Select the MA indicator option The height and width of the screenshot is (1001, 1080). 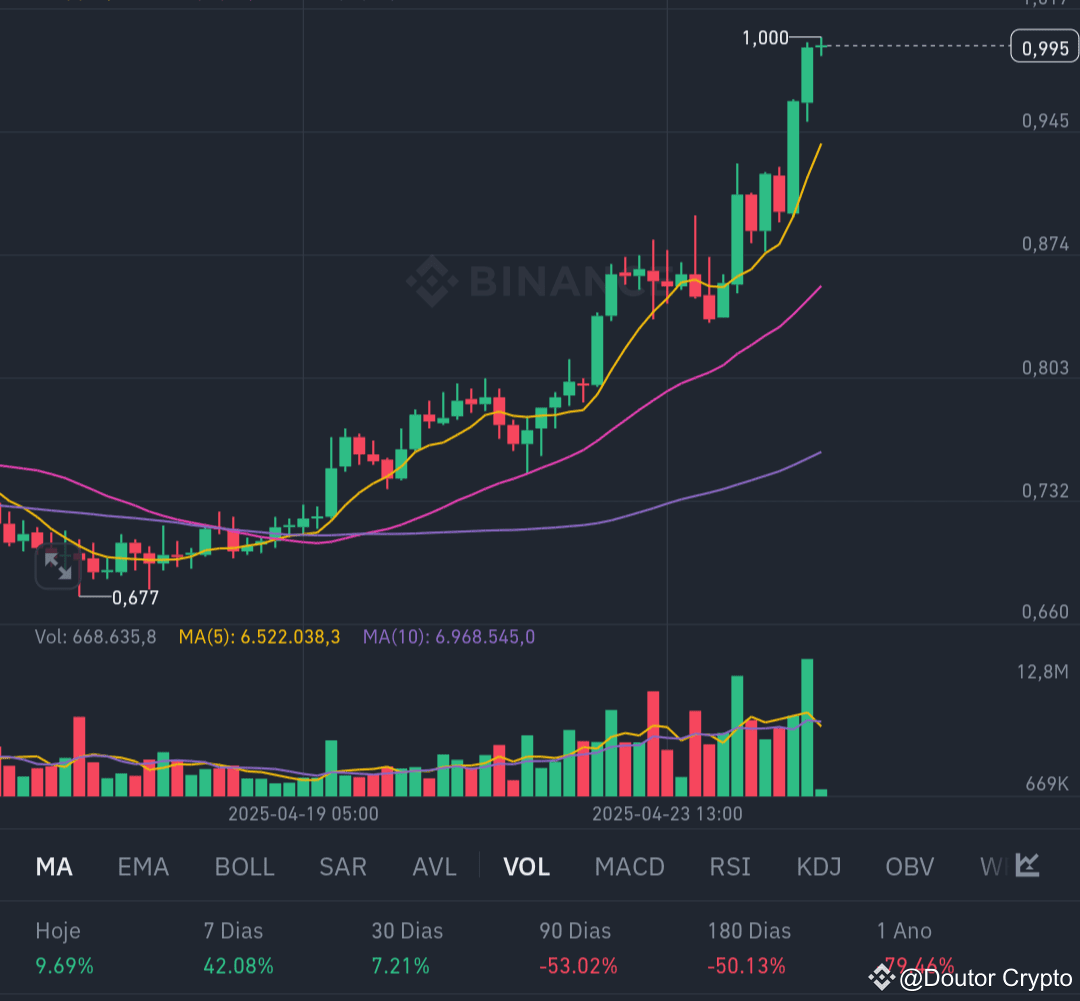click(54, 867)
